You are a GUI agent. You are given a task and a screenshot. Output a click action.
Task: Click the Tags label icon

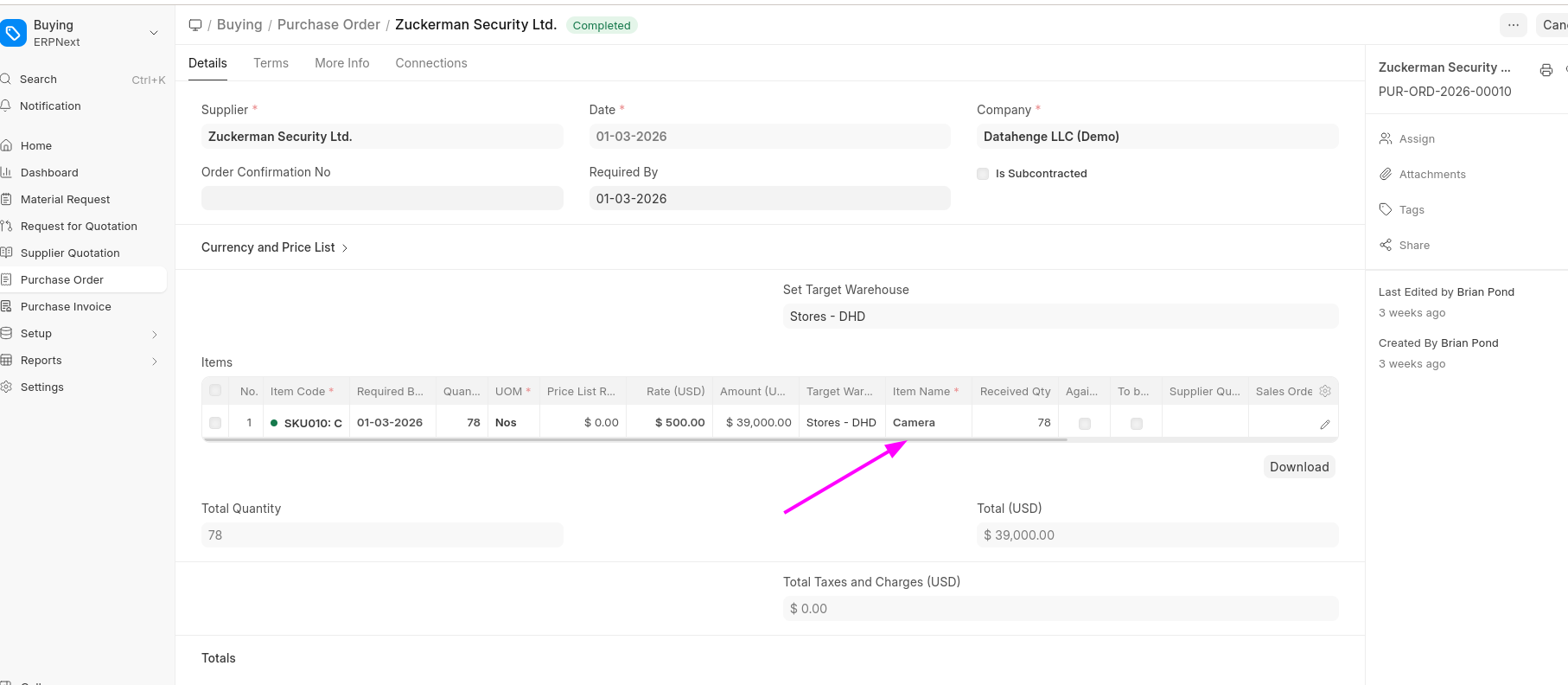click(1386, 209)
